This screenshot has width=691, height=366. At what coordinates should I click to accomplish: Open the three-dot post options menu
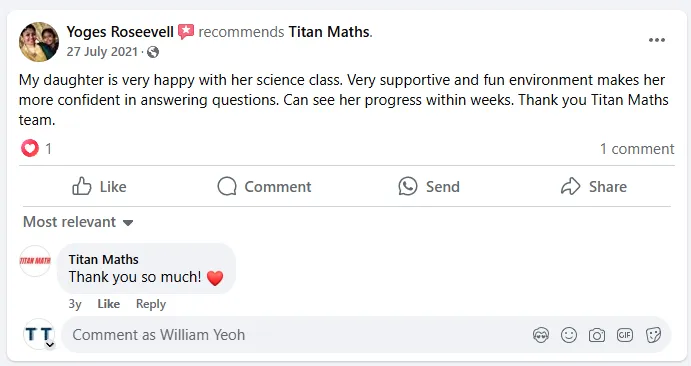click(x=656, y=40)
